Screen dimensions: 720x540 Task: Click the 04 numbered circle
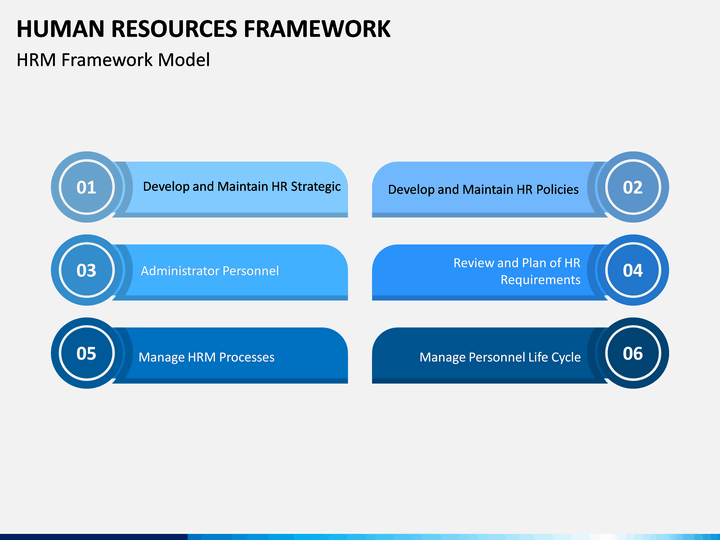[633, 270]
